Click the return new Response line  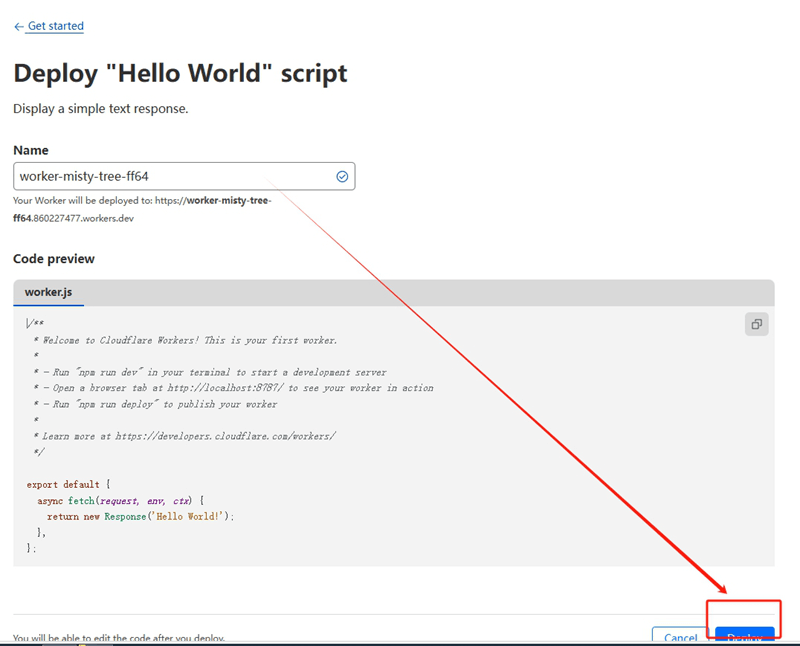(140, 516)
